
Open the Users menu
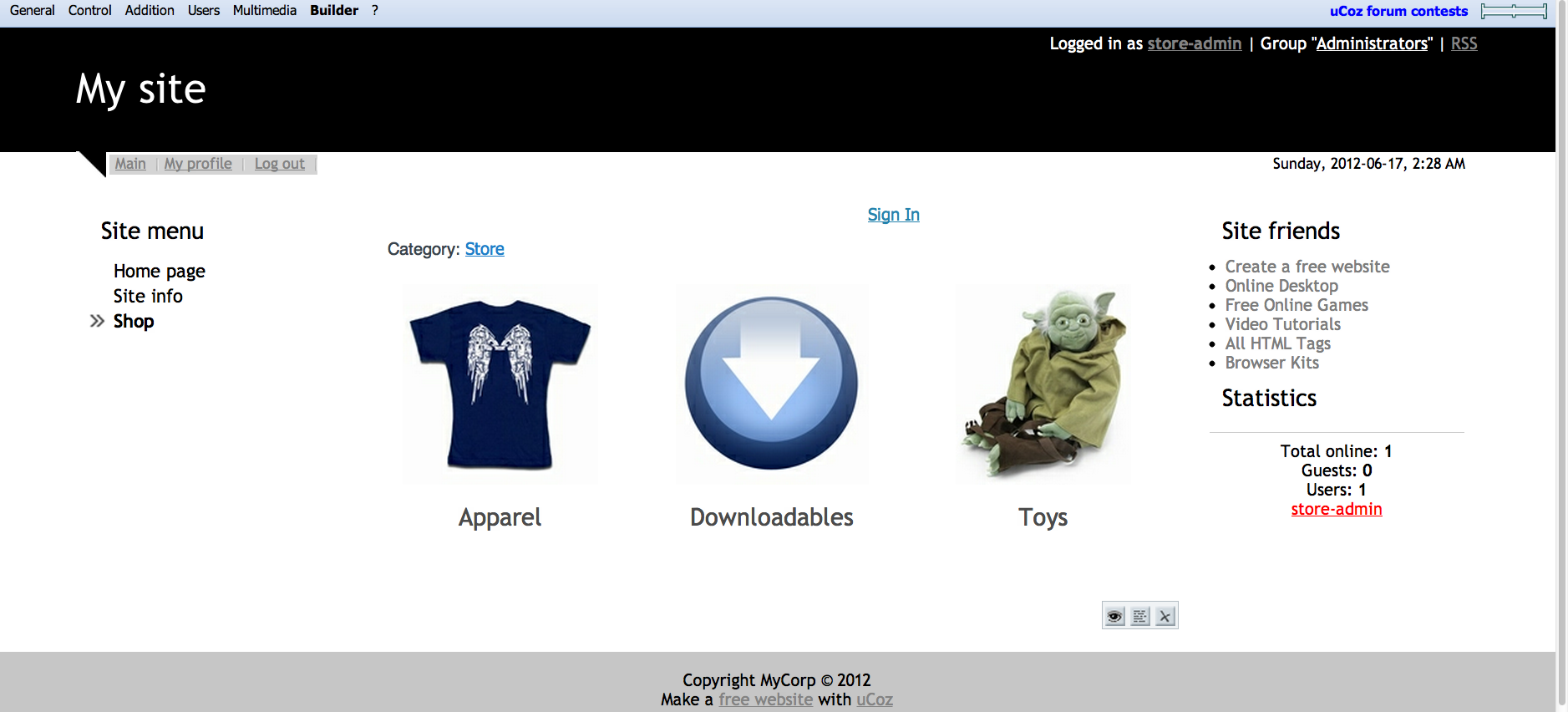click(x=204, y=10)
